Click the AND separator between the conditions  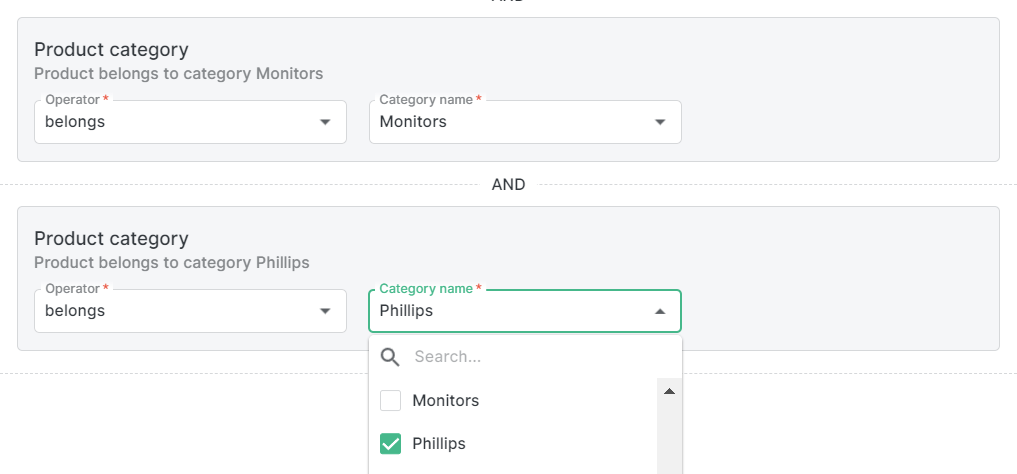pyautogui.click(x=508, y=185)
